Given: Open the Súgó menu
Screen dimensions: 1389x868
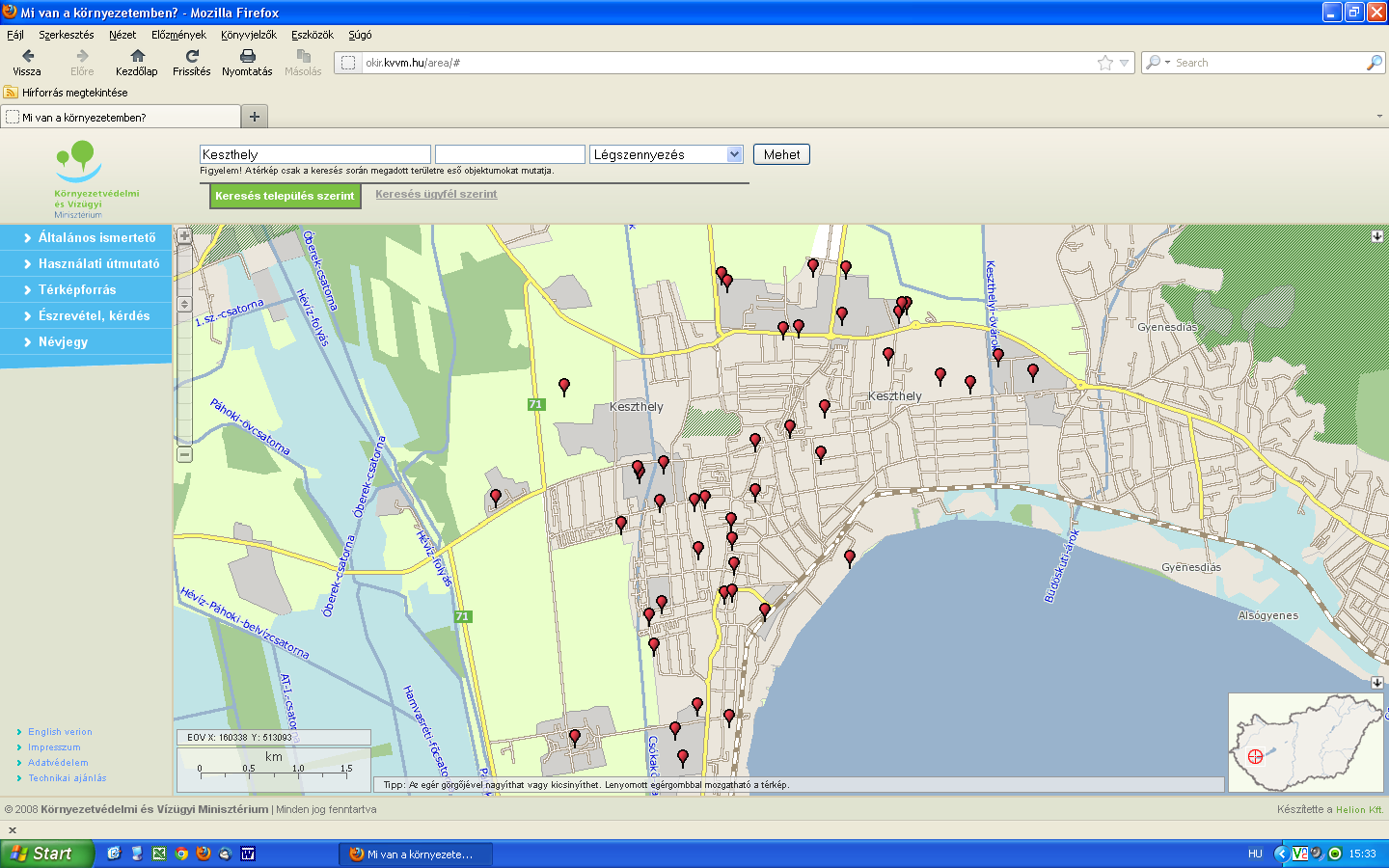Looking at the screenshot, I should pos(360,35).
